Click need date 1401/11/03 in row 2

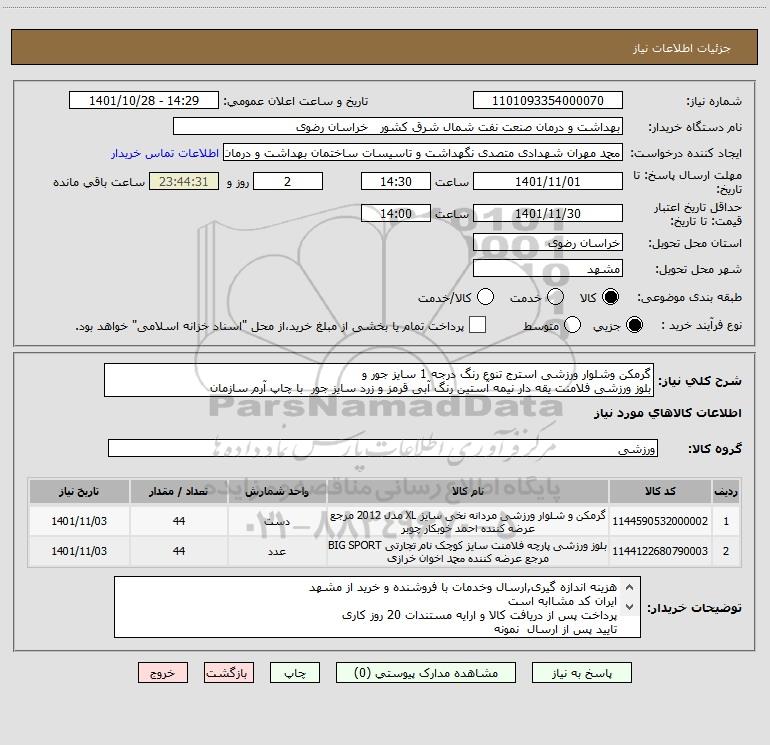(x=79, y=552)
